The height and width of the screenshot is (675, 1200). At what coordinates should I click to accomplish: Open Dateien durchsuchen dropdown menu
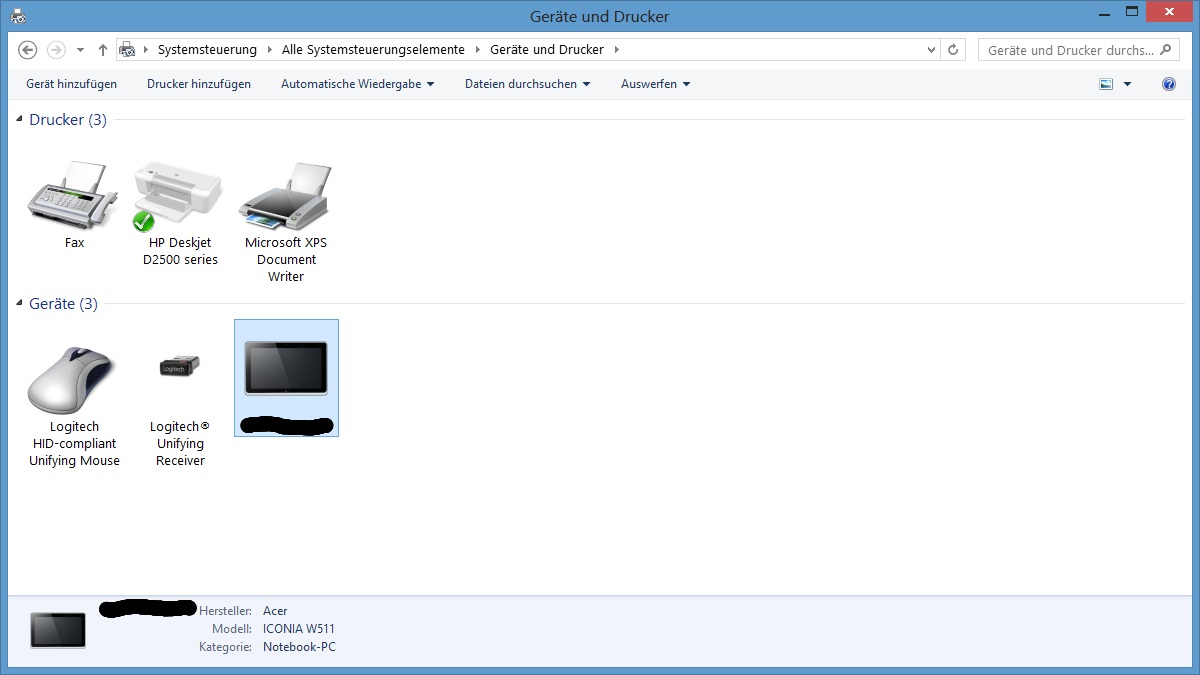pos(528,84)
